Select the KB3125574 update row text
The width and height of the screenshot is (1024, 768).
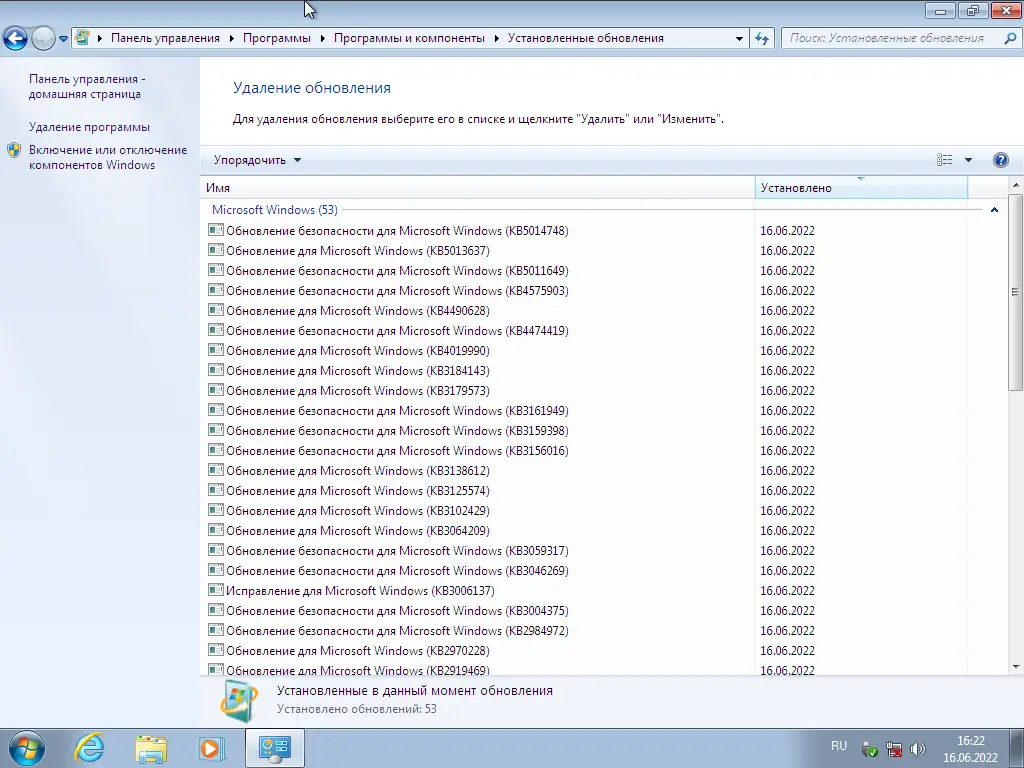pos(358,490)
